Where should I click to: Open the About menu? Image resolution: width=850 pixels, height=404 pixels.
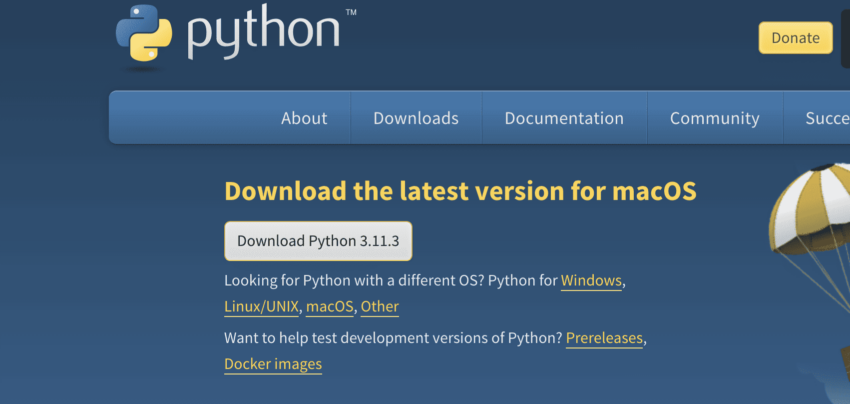pos(304,118)
